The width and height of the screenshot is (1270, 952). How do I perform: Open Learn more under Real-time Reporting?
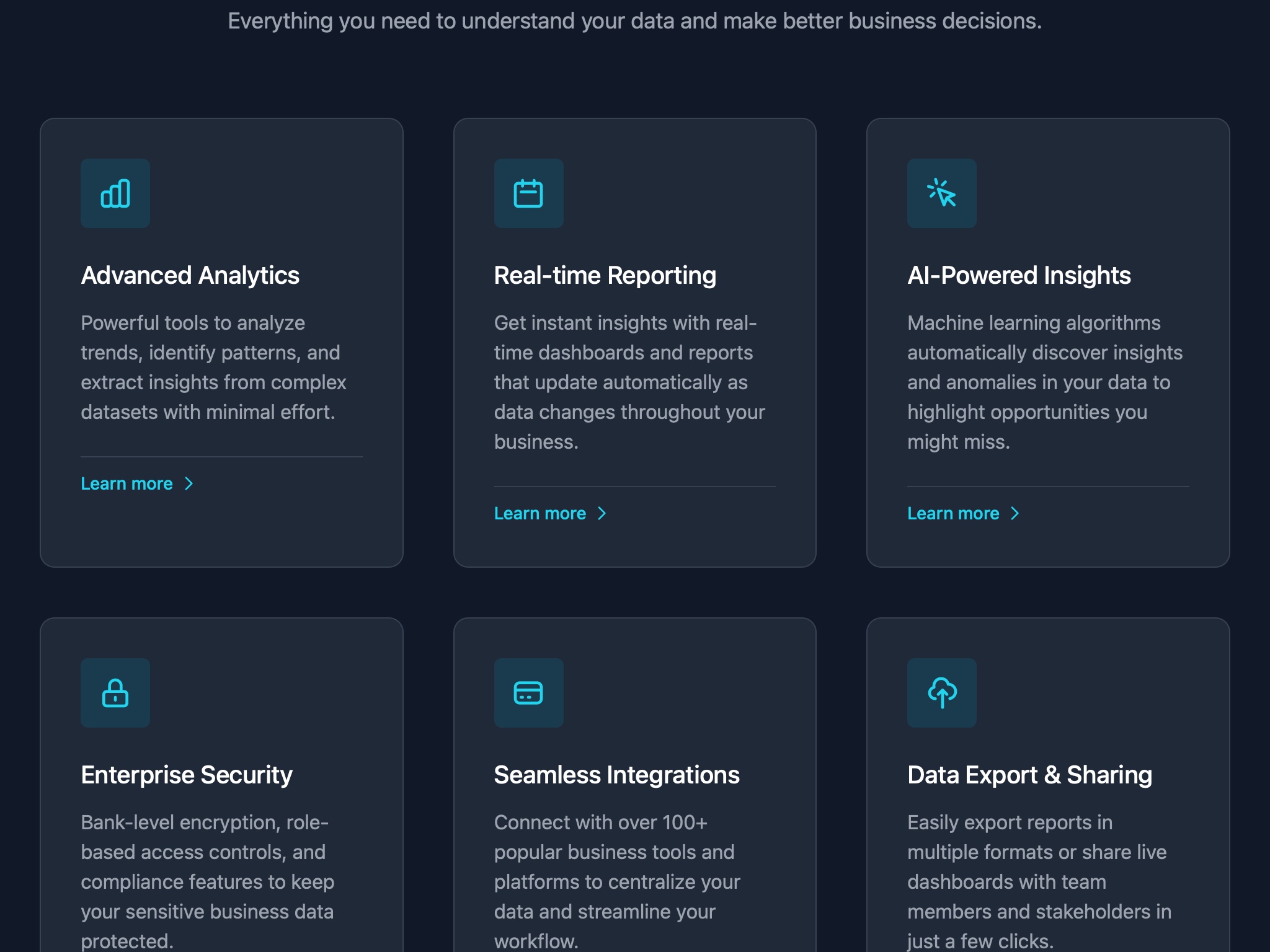(x=539, y=513)
